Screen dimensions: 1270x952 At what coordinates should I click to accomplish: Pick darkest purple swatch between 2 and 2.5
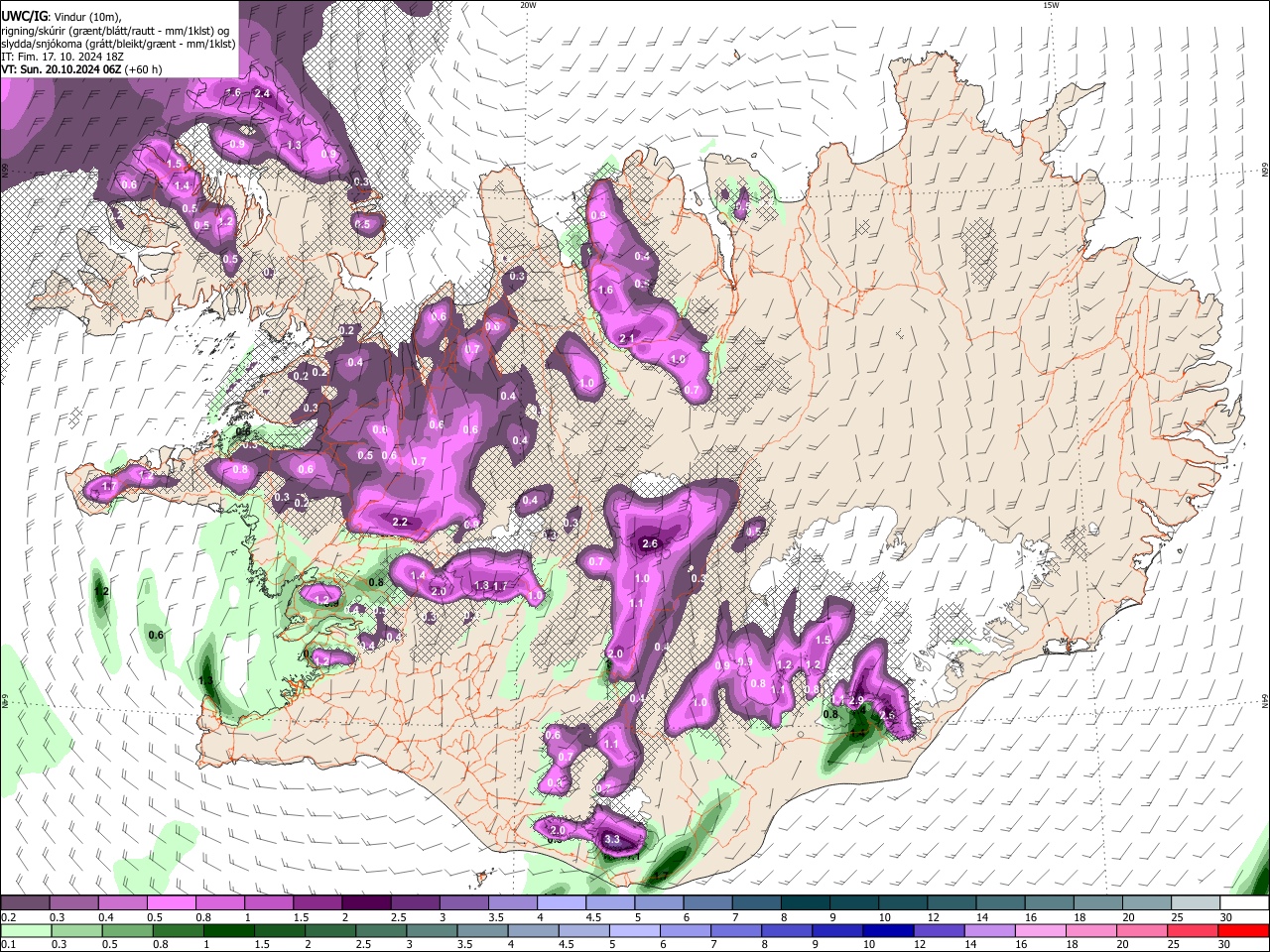[365, 903]
